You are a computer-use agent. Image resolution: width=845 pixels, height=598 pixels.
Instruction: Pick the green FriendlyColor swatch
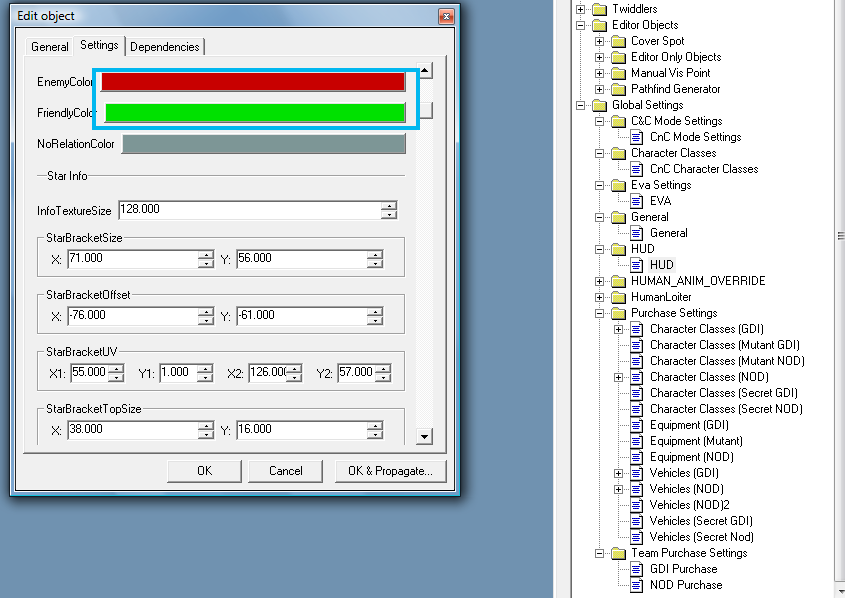(253, 113)
